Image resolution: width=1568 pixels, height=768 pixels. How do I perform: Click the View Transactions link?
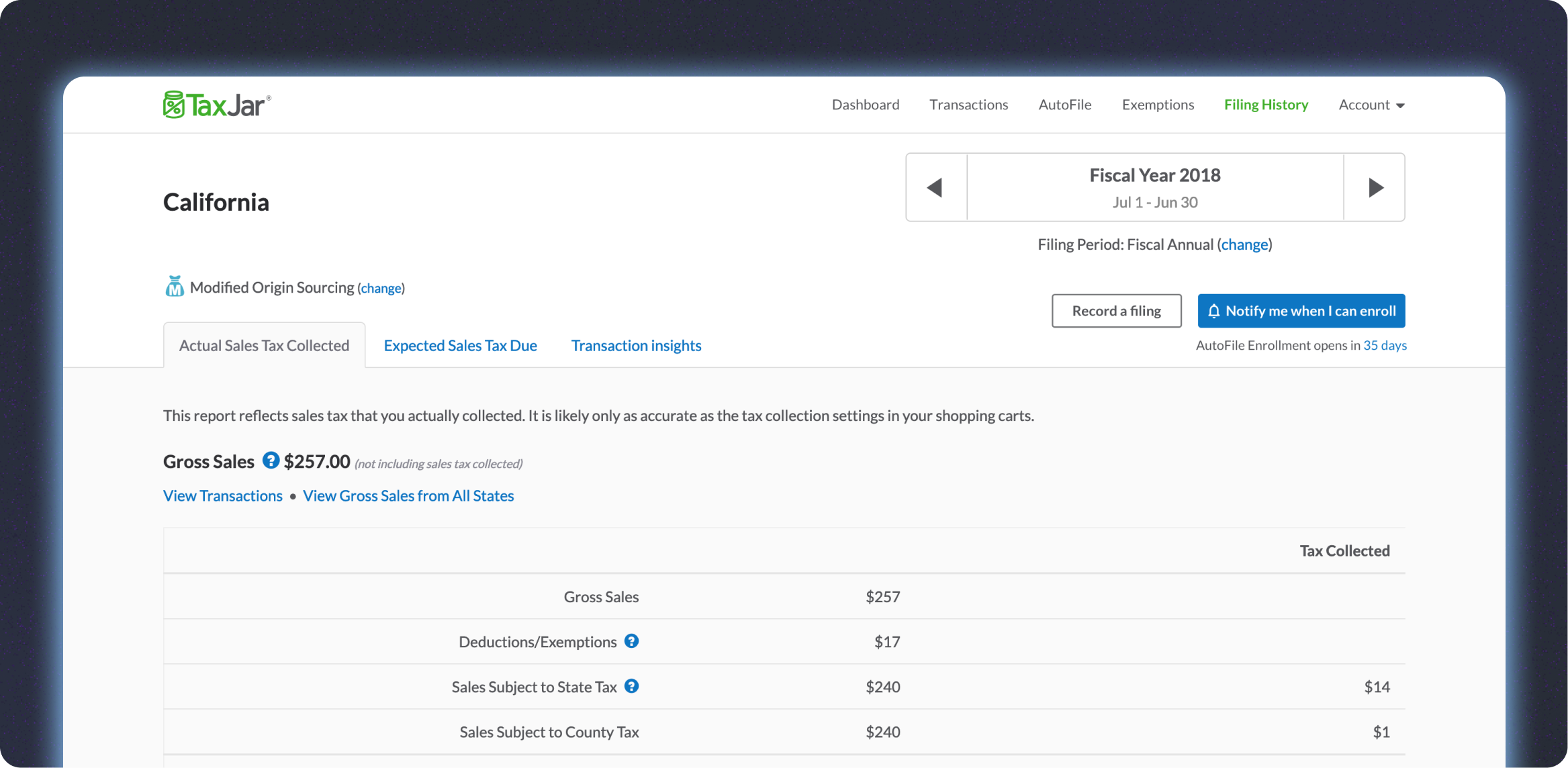tap(223, 496)
